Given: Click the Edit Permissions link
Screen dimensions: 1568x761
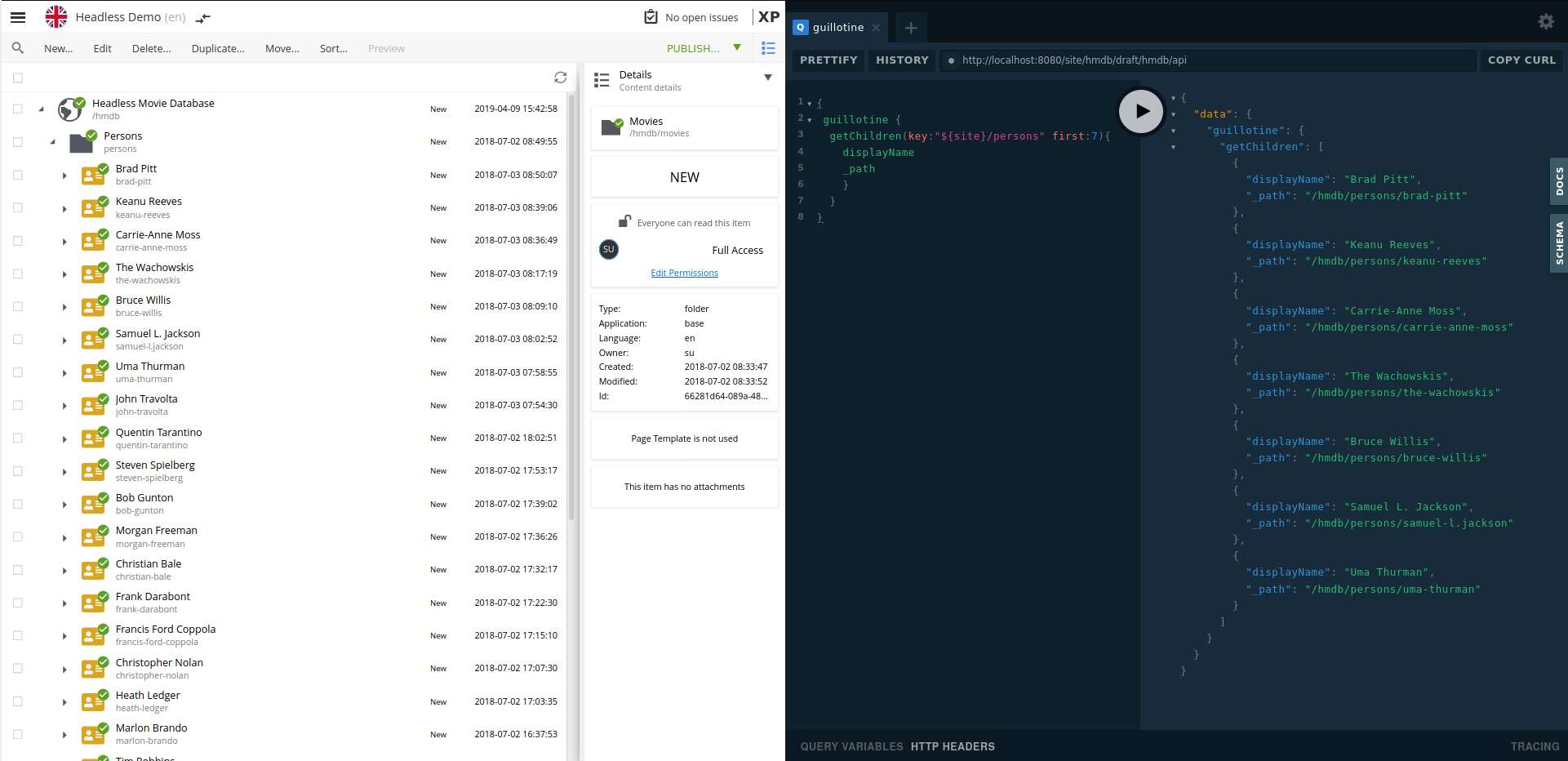Looking at the screenshot, I should coord(684,273).
